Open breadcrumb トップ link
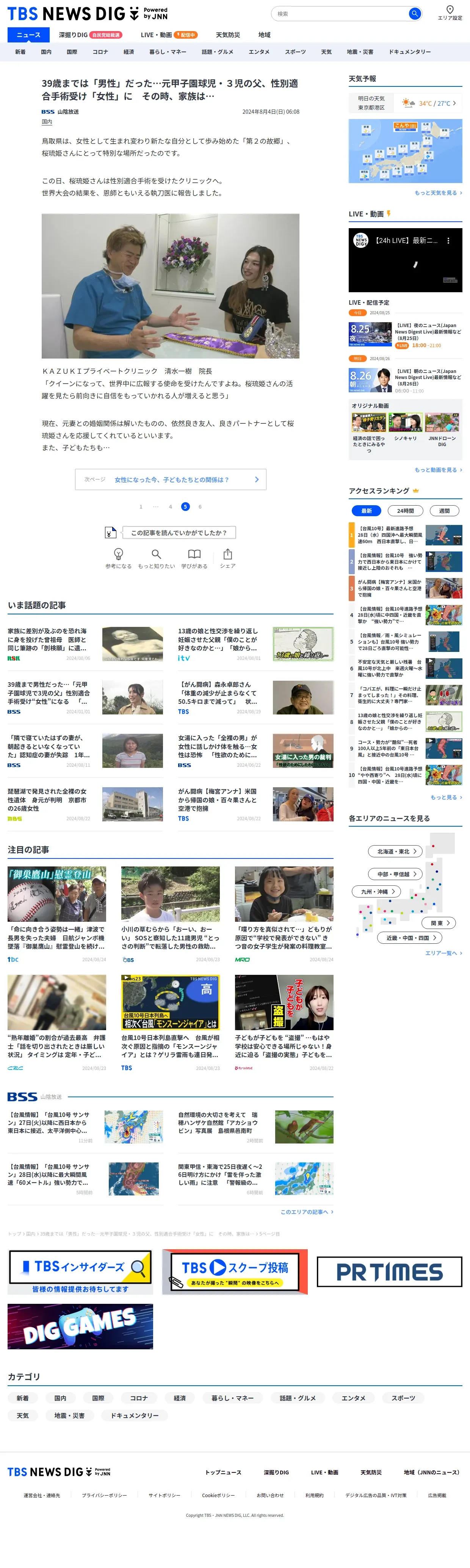 pos(14,1234)
